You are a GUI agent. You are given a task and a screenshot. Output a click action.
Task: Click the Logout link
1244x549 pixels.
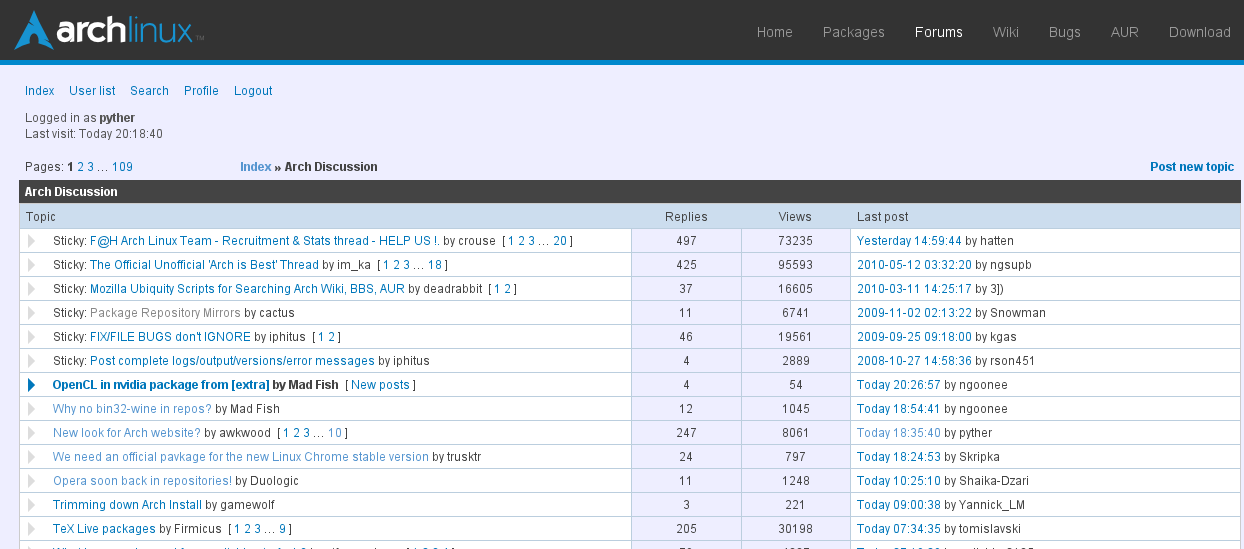253,91
